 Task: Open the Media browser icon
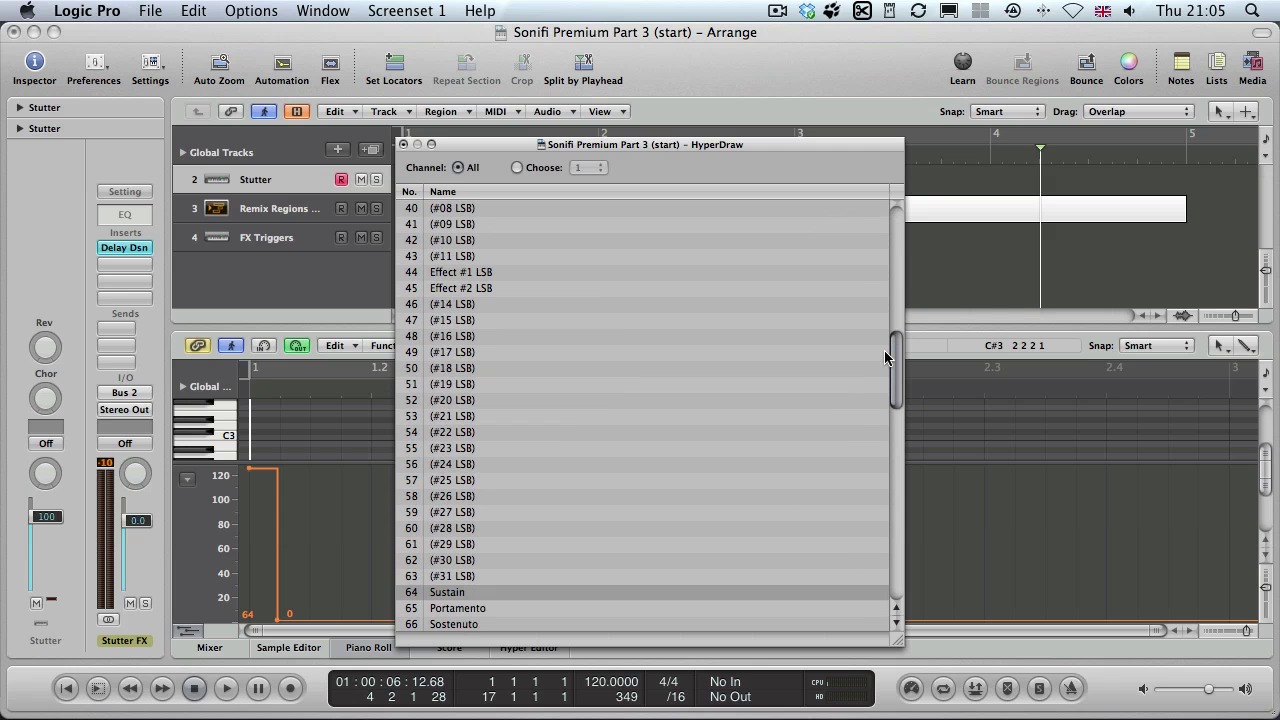coord(1252,63)
